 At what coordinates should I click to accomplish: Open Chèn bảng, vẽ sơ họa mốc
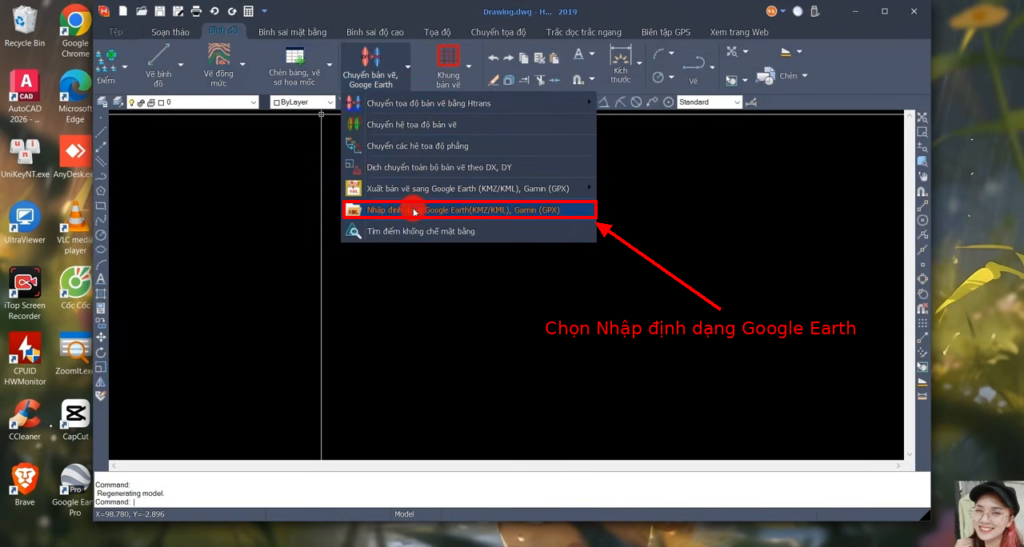(295, 67)
